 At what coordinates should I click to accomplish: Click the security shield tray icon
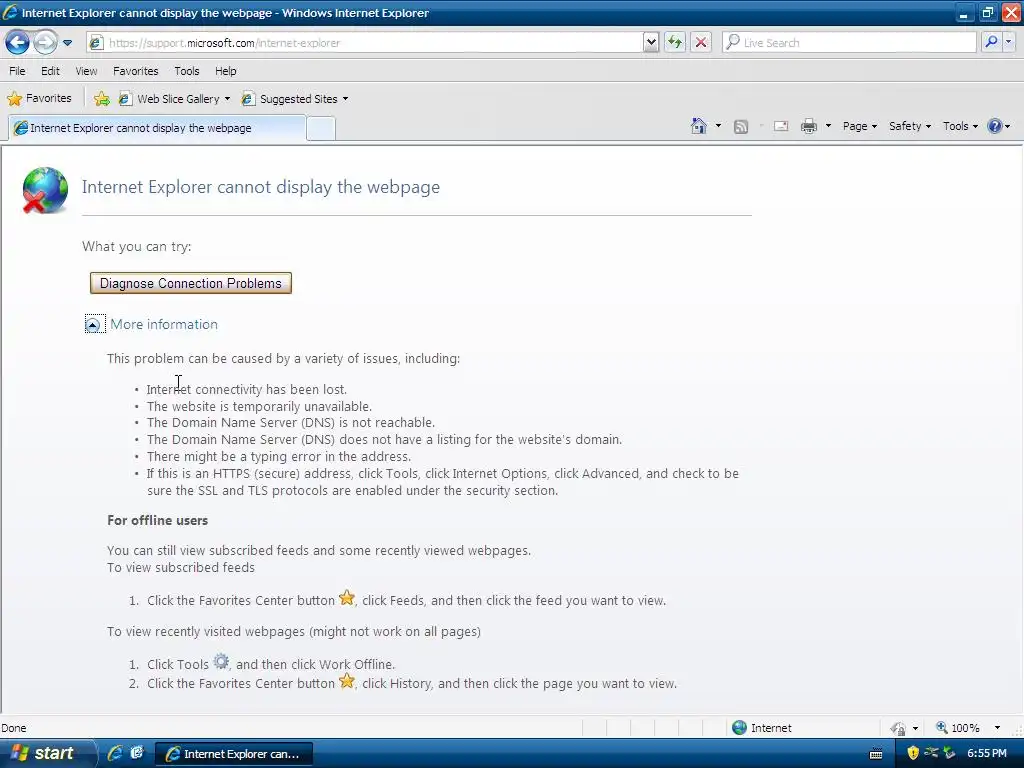point(914,754)
